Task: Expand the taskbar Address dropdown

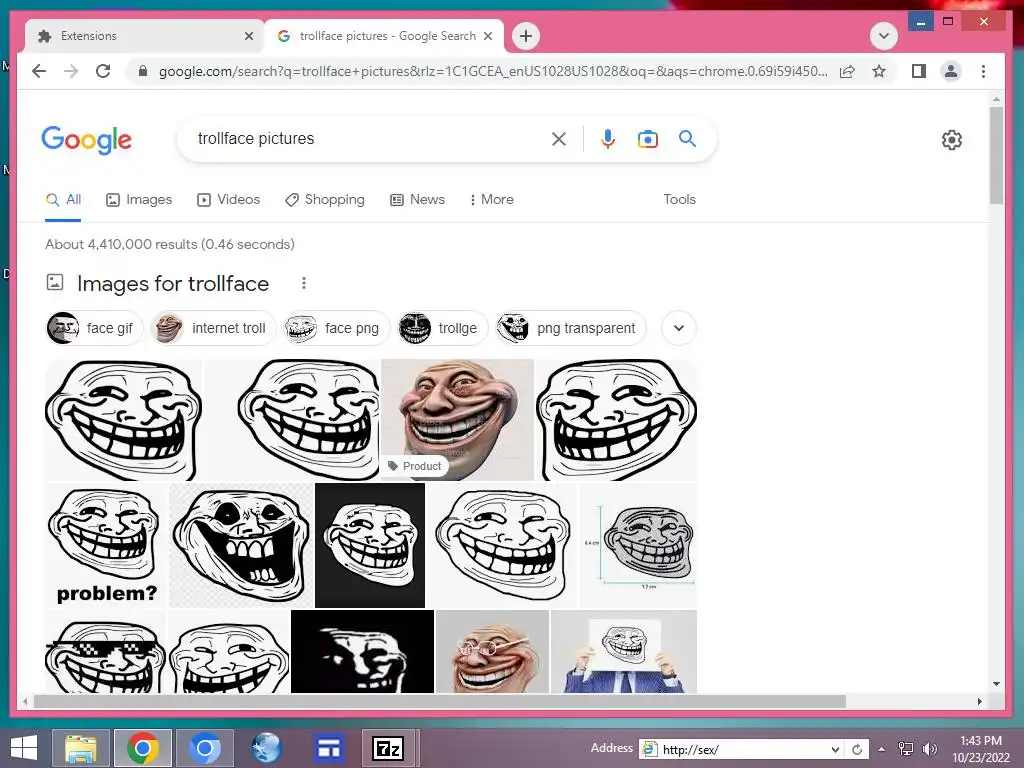Action: [835, 750]
